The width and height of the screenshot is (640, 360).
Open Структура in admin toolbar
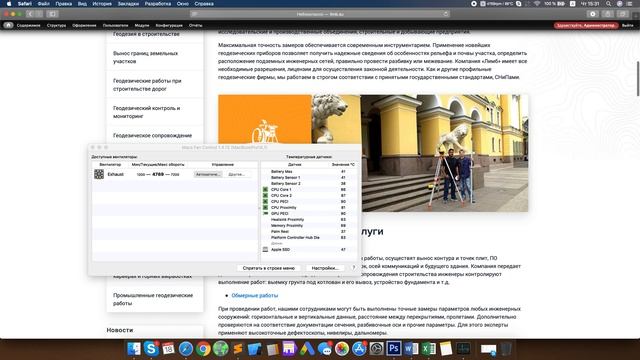click(x=56, y=25)
